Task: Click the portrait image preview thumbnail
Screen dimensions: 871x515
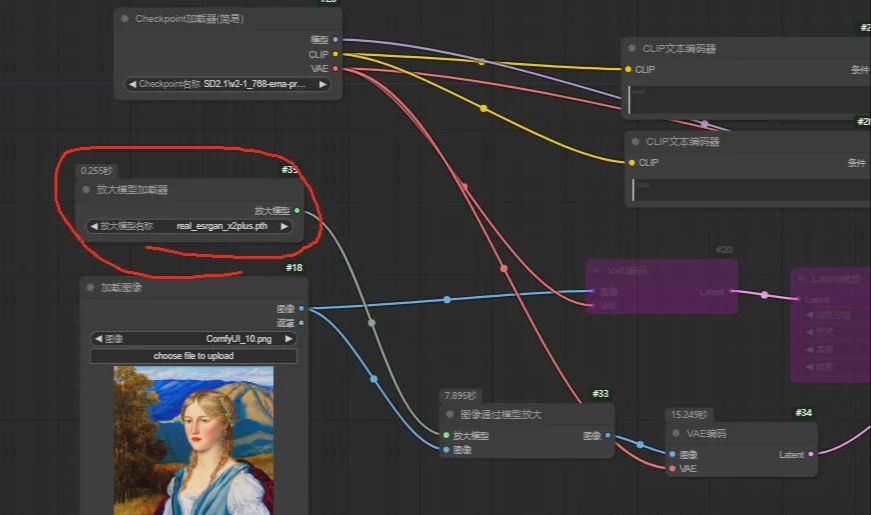Action: [193, 440]
